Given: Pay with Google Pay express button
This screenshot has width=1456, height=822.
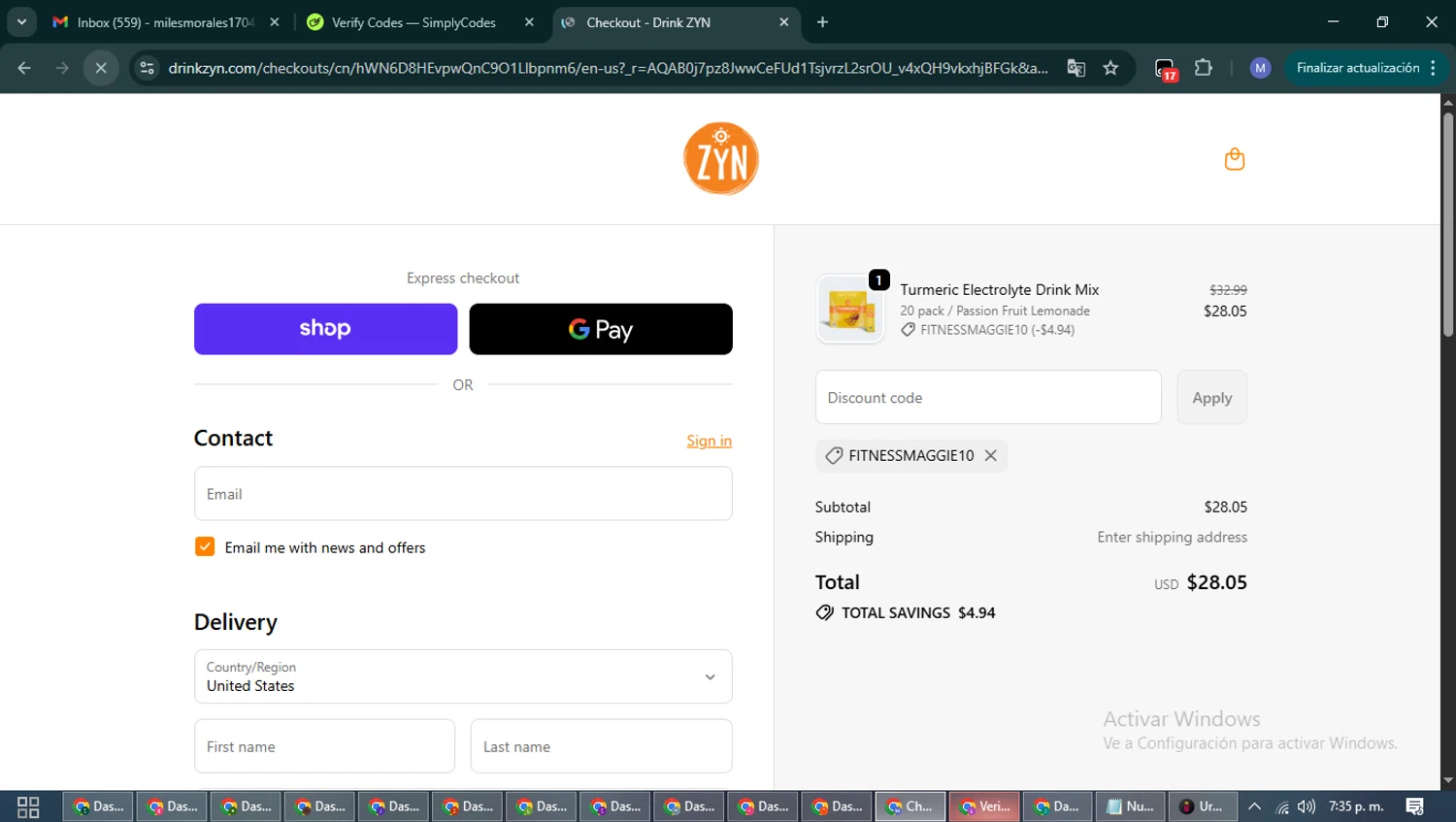Looking at the screenshot, I should [601, 329].
